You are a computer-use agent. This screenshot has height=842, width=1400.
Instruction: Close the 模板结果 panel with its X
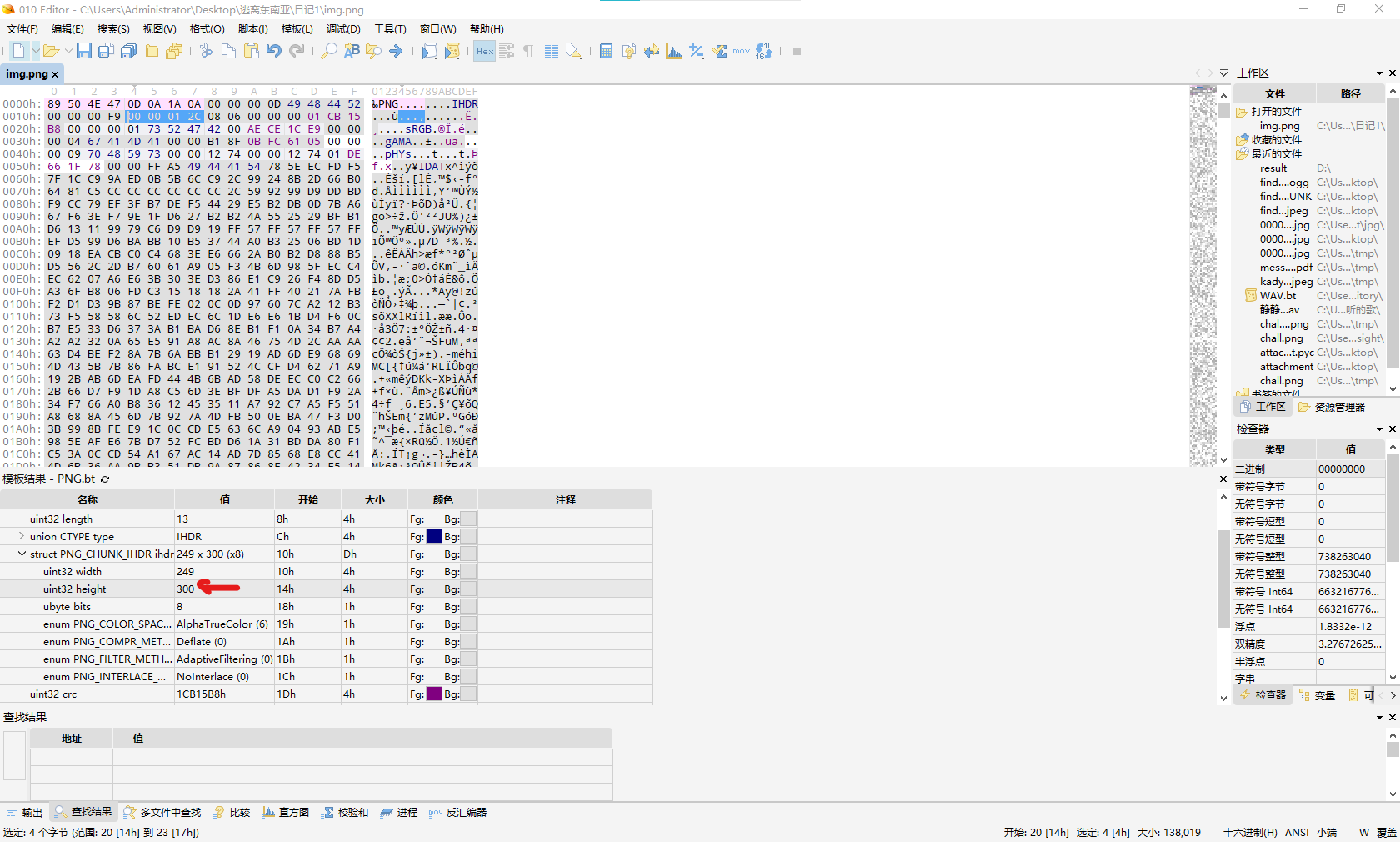1223,479
